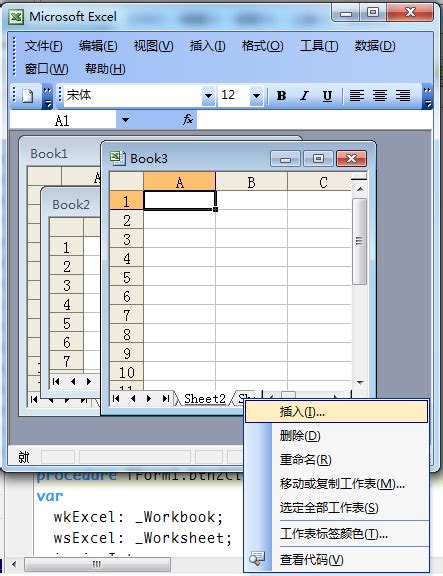Toggle Italic formatting
The width and height of the screenshot is (443, 576).
pyautogui.click(x=304, y=96)
